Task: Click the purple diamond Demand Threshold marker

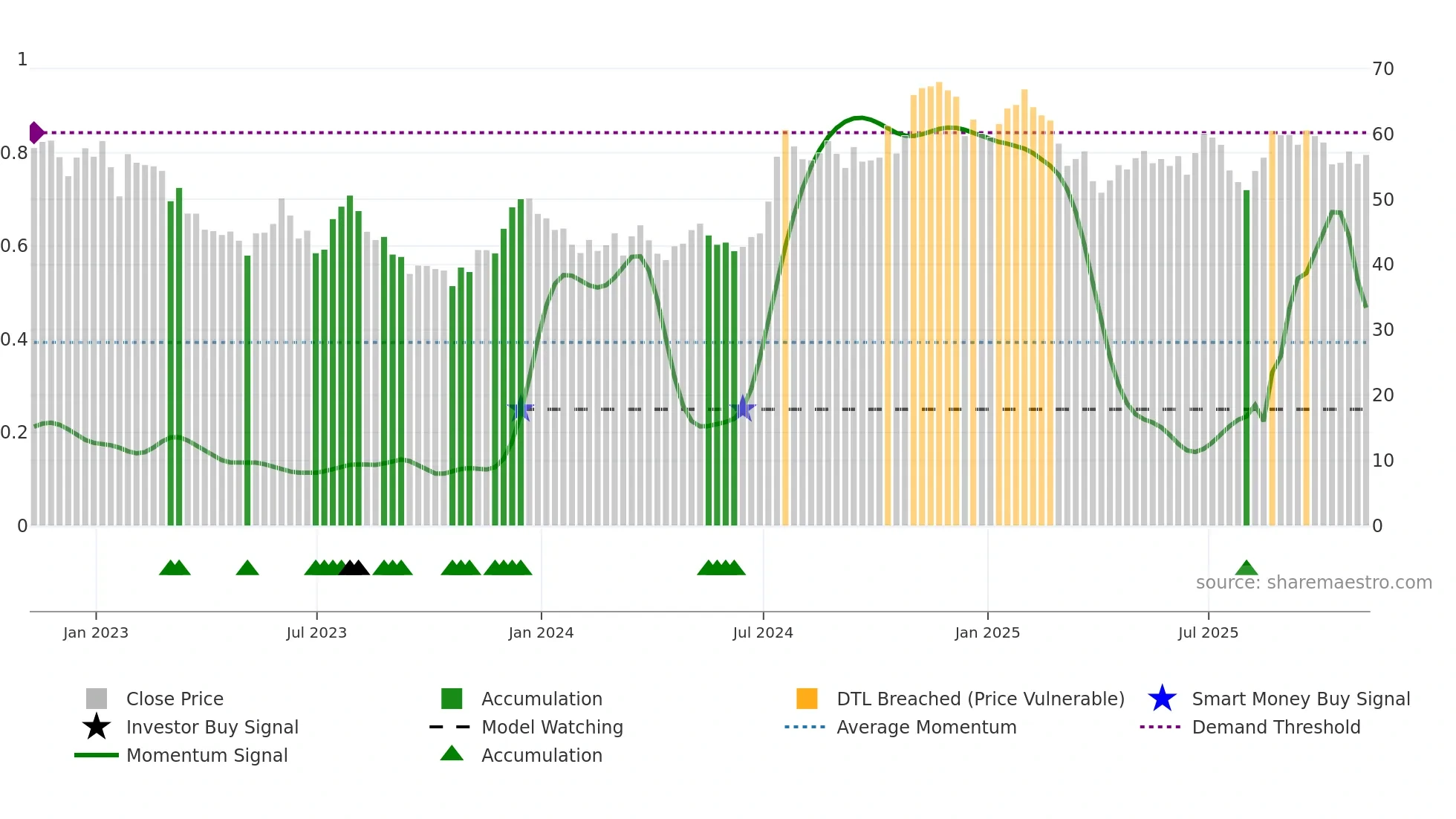Action: [36, 132]
